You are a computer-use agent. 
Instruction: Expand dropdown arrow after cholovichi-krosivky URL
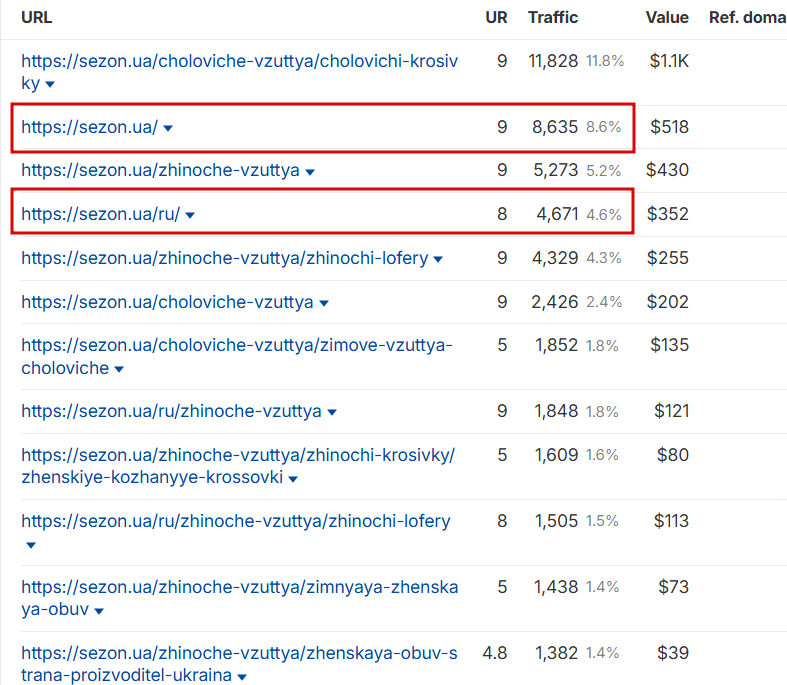pos(50,84)
